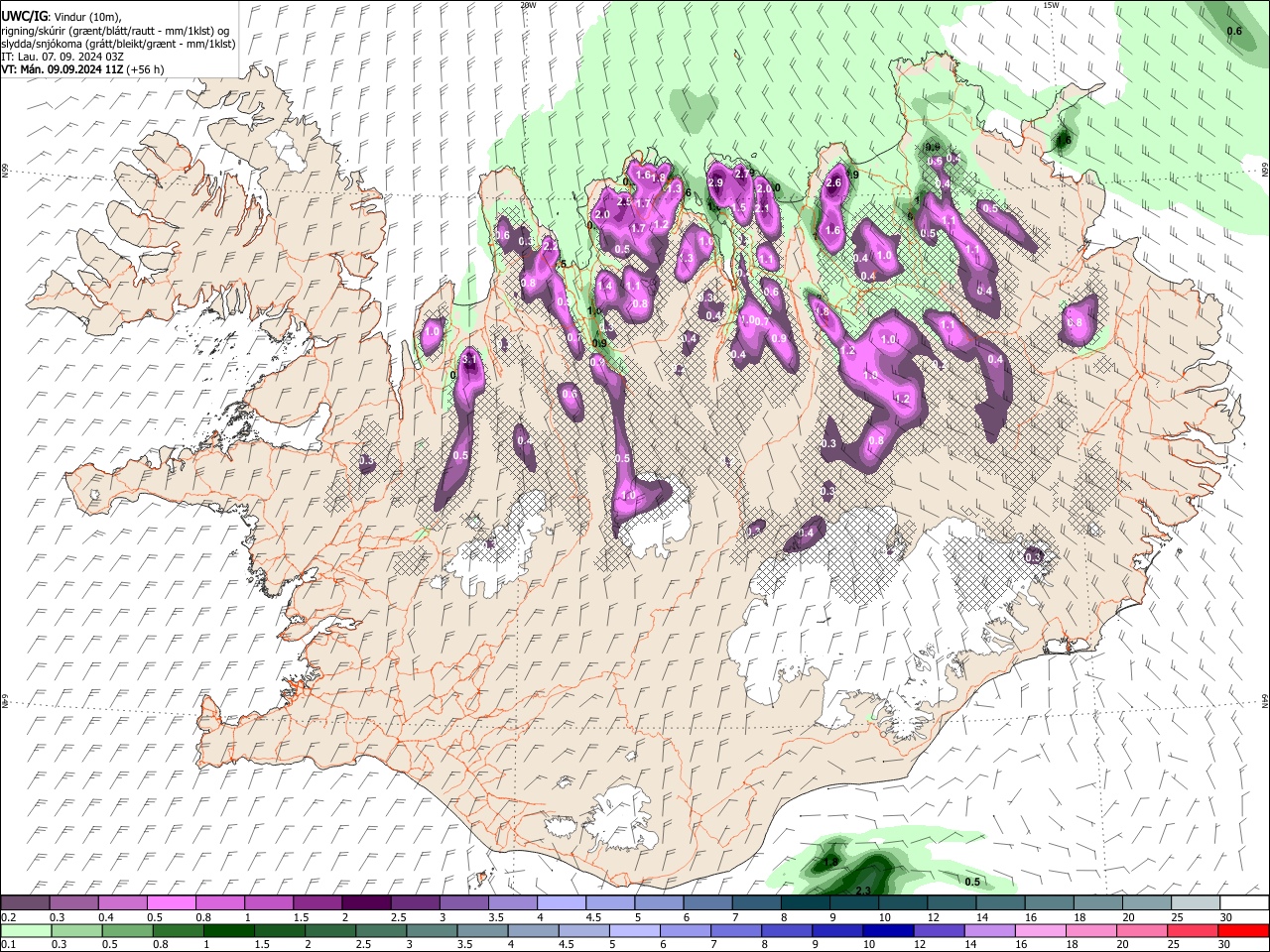Click the 'rigning/skúrir' legend description line

(x=115, y=31)
